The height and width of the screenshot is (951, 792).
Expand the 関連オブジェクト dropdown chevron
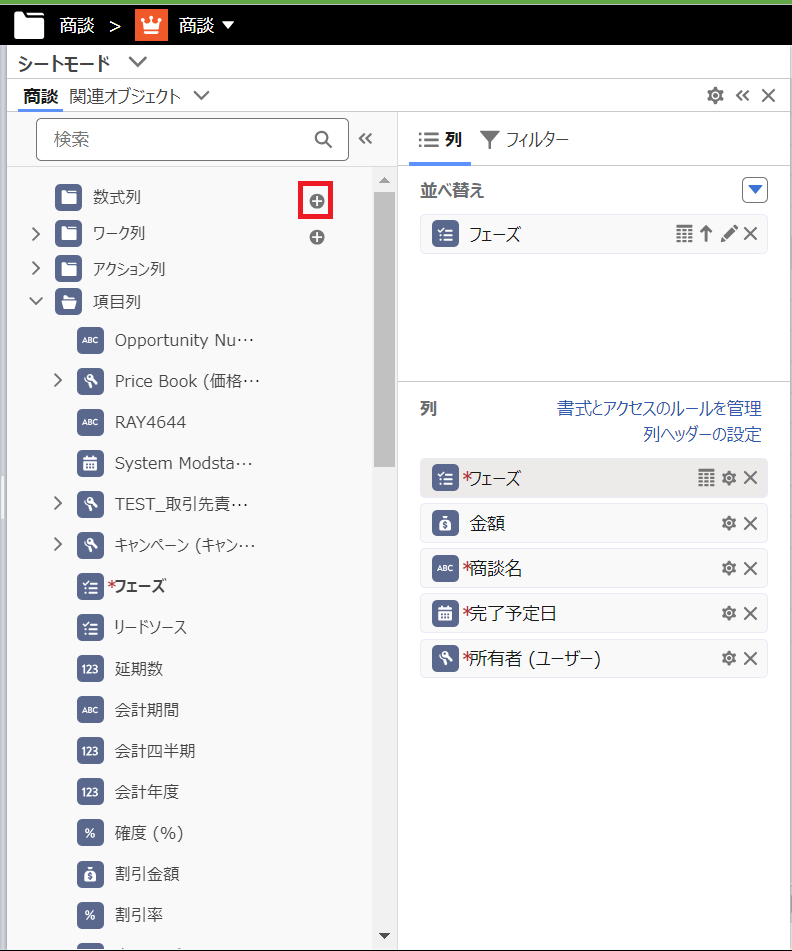point(201,96)
